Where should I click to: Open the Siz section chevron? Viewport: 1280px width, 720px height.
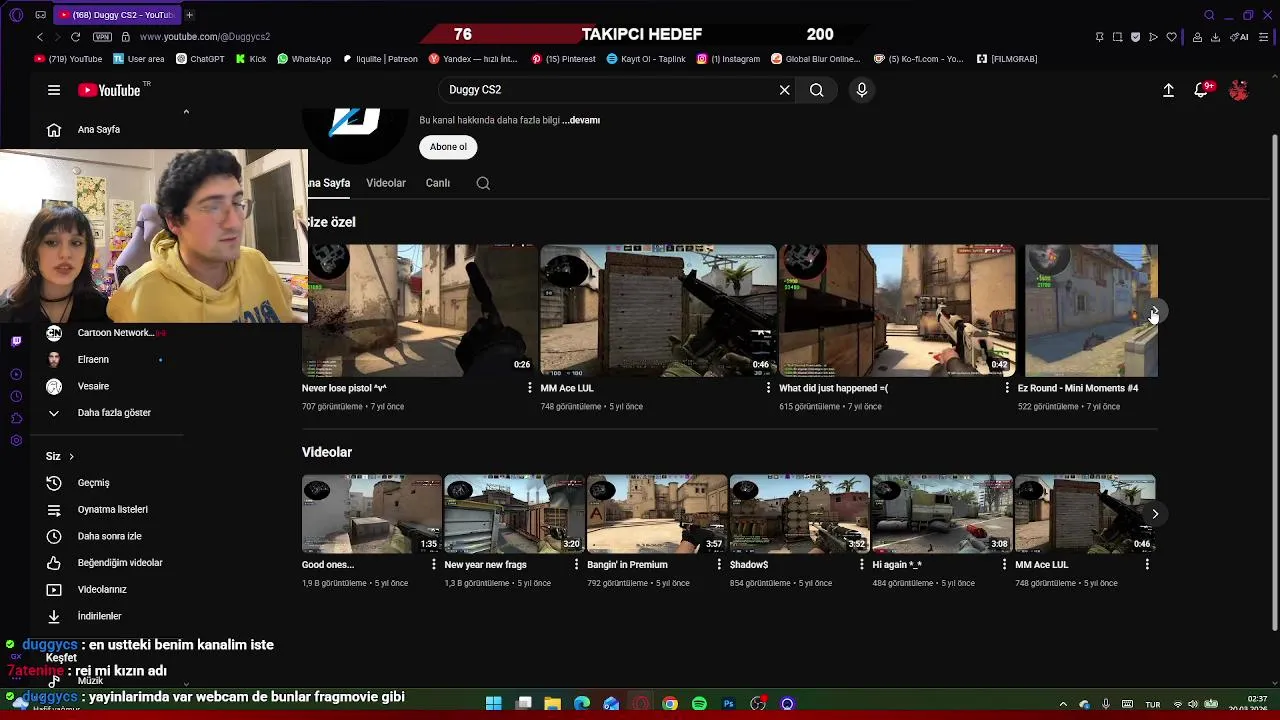coord(71,456)
